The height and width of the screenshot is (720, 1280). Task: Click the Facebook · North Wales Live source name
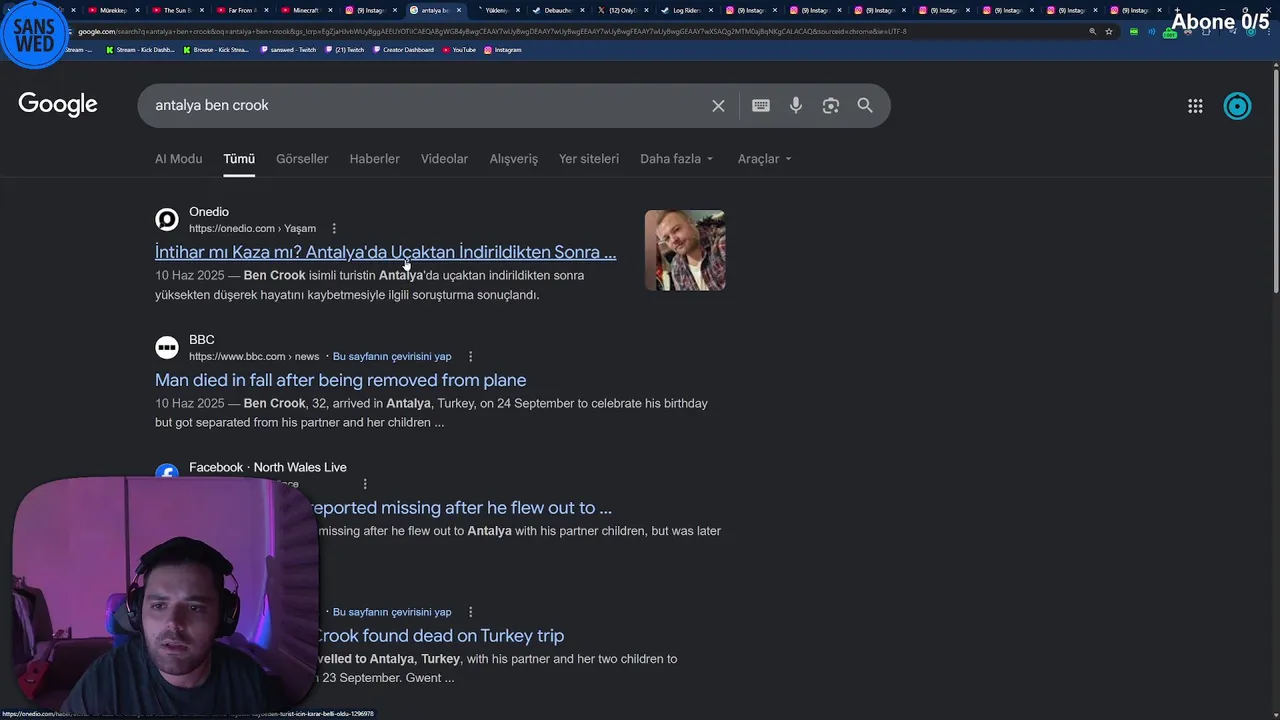268,467
